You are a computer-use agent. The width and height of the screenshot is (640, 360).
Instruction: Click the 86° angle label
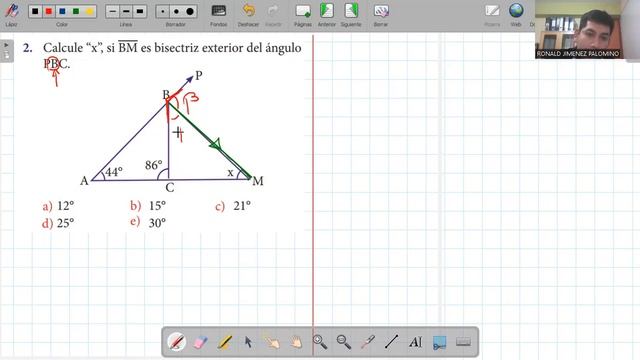[x=154, y=165]
